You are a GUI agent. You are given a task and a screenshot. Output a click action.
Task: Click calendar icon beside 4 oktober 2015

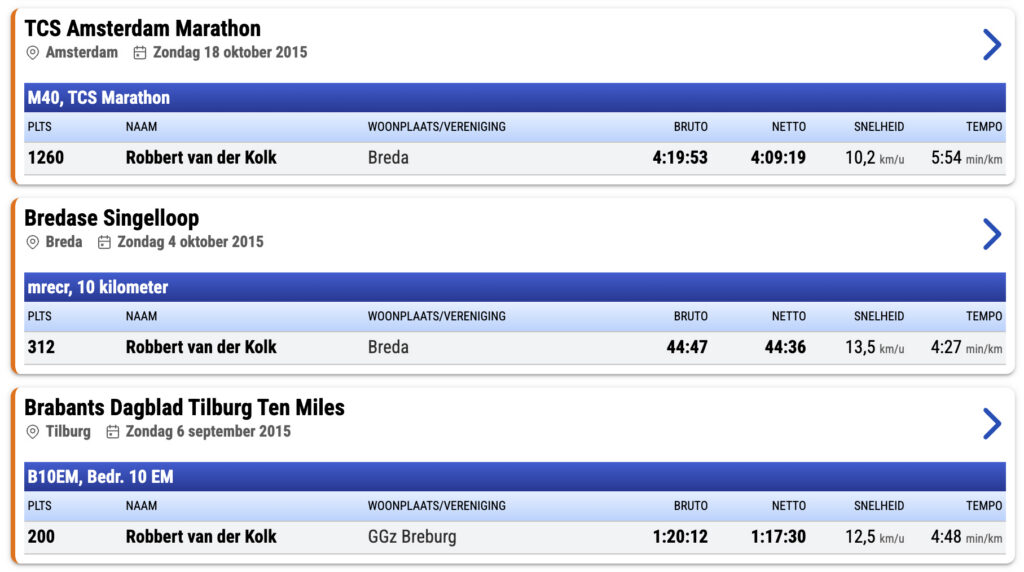(104, 242)
